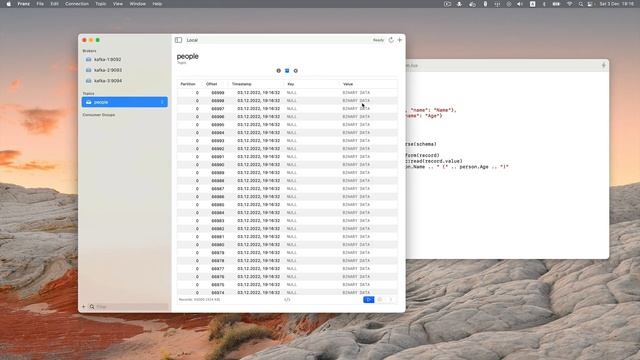This screenshot has width=640, height=360.
Task: Select the topic records tab icon
Action: click(x=287, y=71)
